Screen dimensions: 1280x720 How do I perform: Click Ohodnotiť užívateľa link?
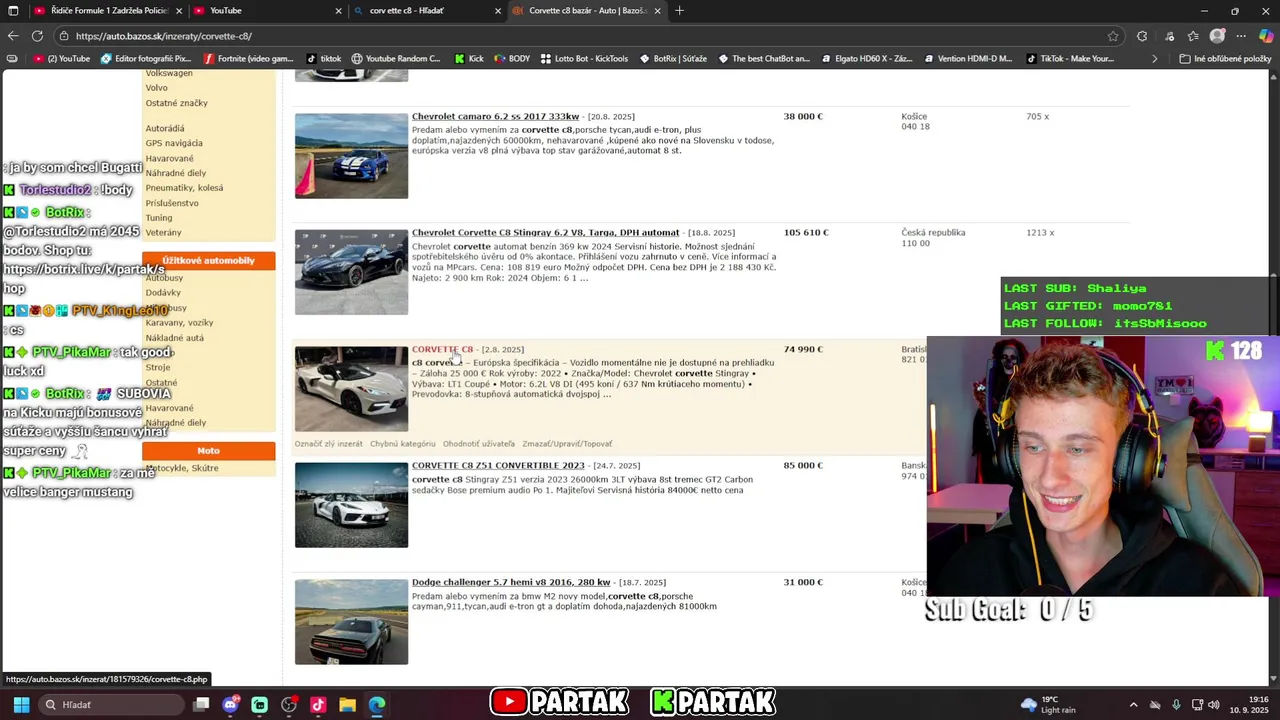[x=479, y=444]
